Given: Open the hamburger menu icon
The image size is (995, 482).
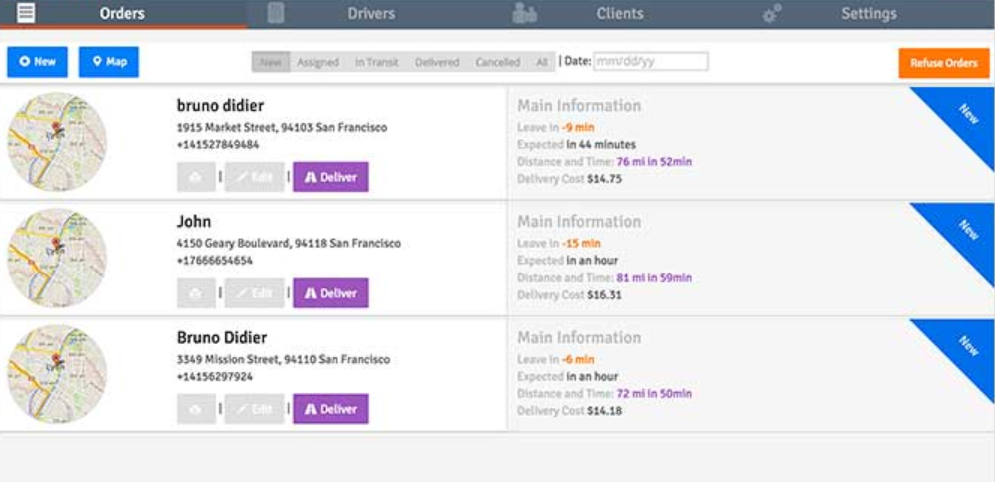Looking at the screenshot, I should 26,13.
